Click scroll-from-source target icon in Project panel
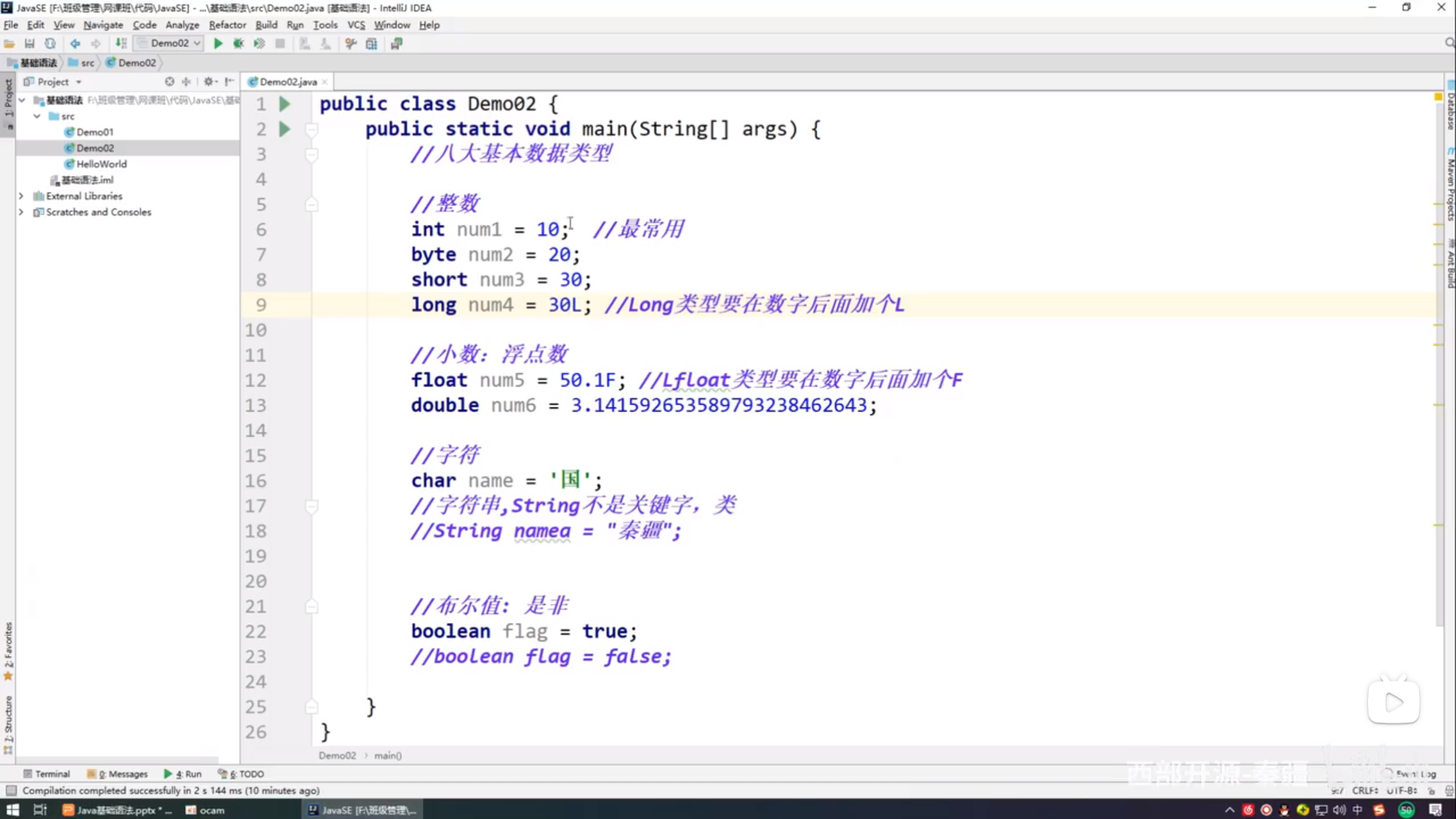The height and width of the screenshot is (819, 1456). pos(169,81)
